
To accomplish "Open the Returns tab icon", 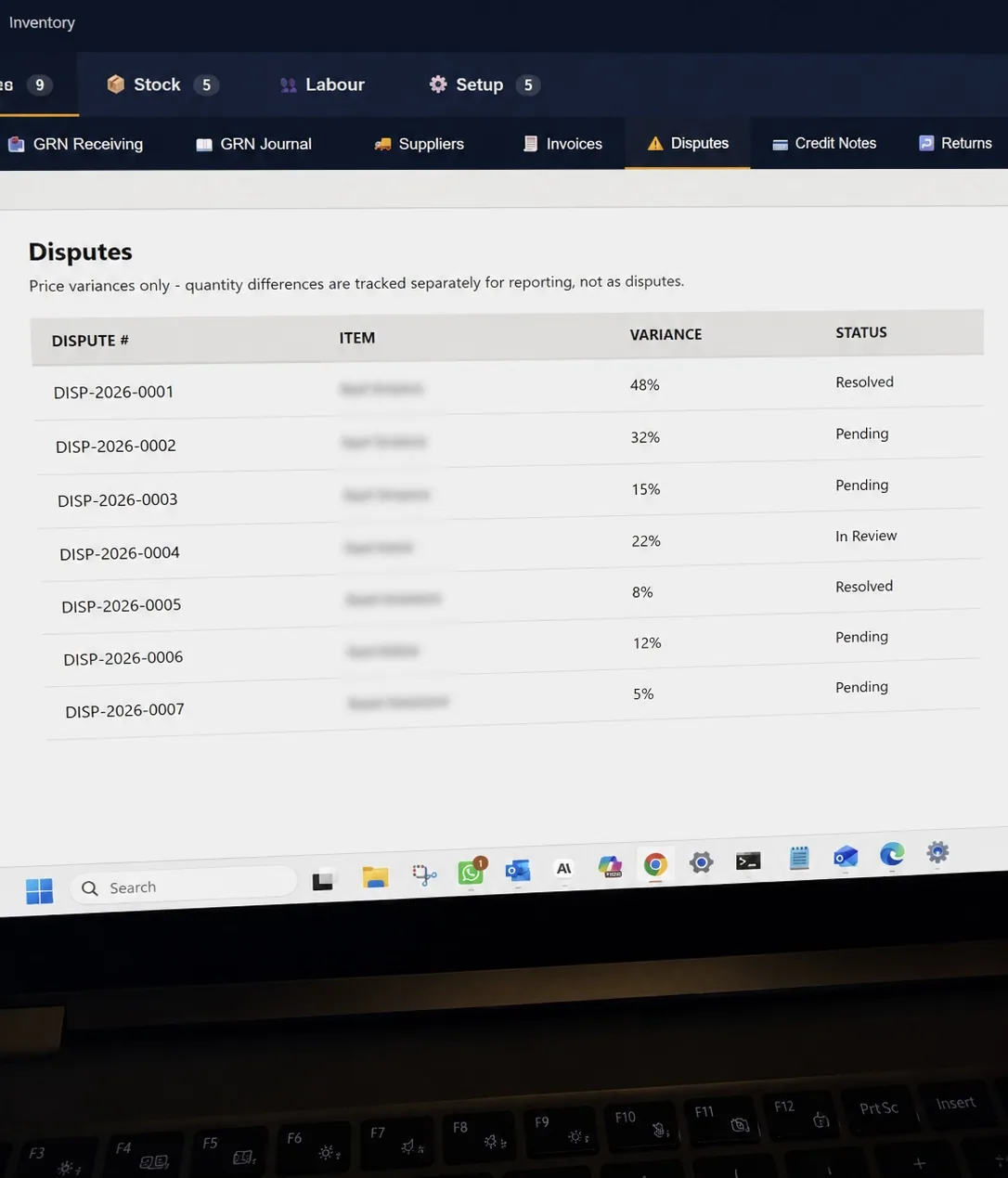I will point(926,143).
